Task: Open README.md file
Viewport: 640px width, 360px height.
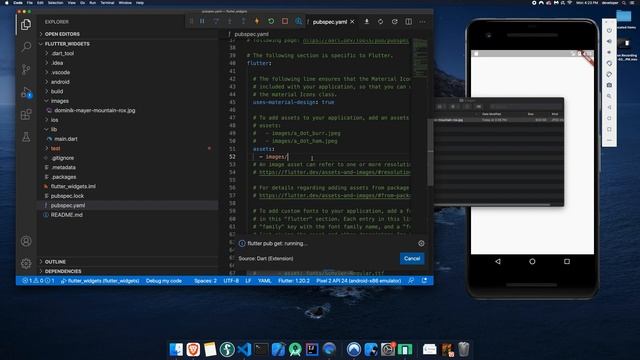Action: coord(67,215)
